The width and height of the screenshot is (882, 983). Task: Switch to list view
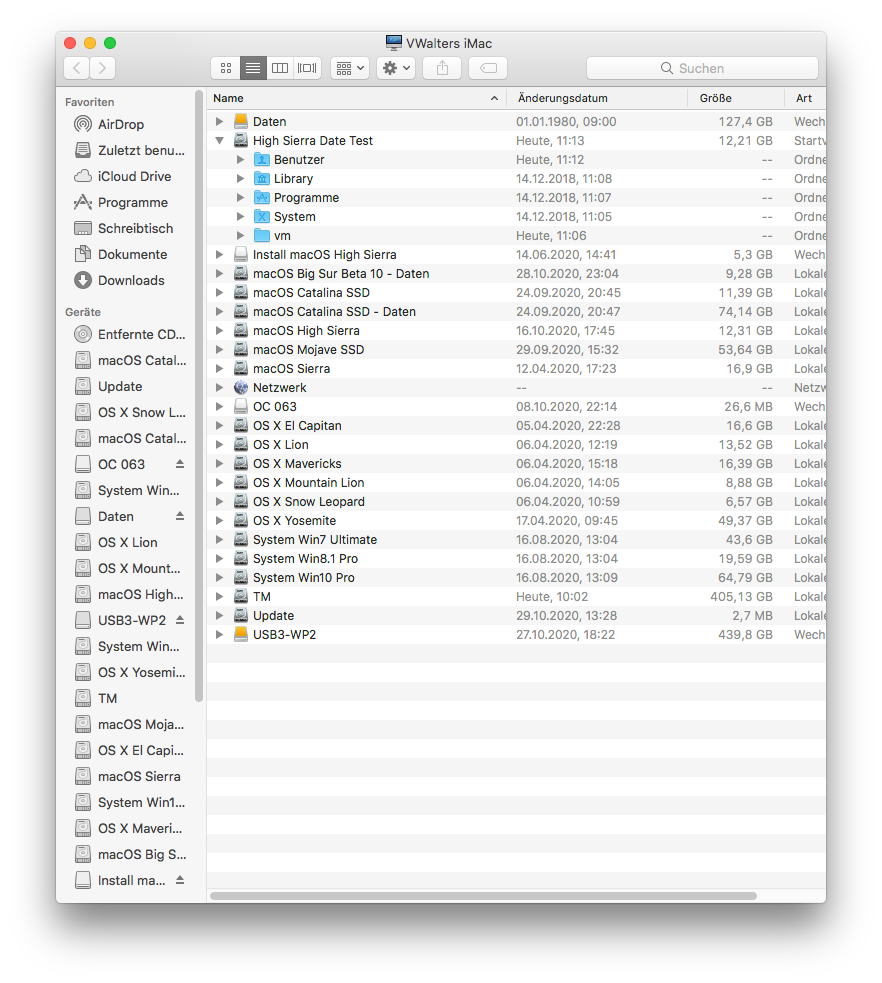click(253, 68)
